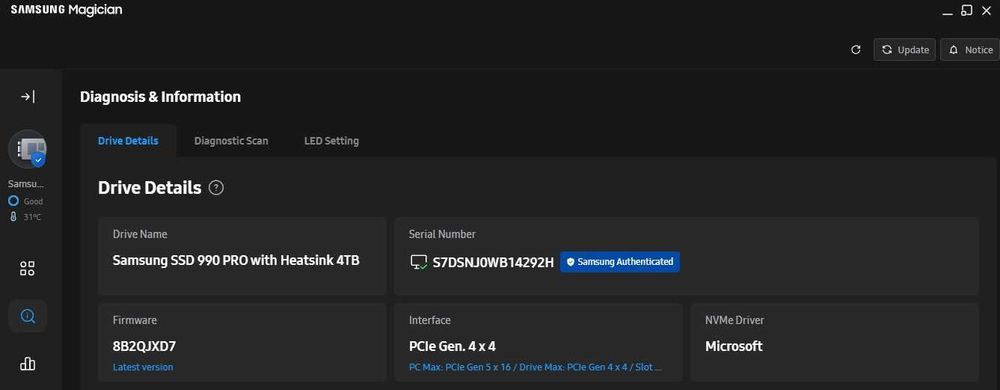The width and height of the screenshot is (1000, 390).
Task: Open the performance benchmark bar chart icon
Action: point(27,363)
